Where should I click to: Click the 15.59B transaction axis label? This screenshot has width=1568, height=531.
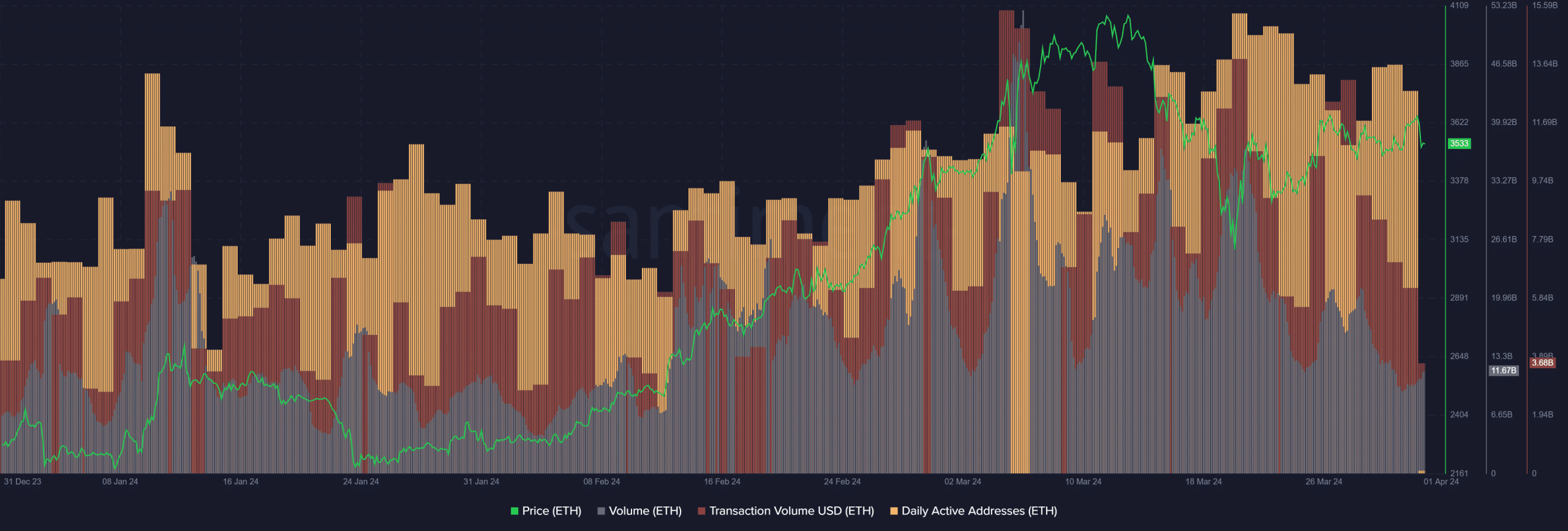pos(1545,6)
